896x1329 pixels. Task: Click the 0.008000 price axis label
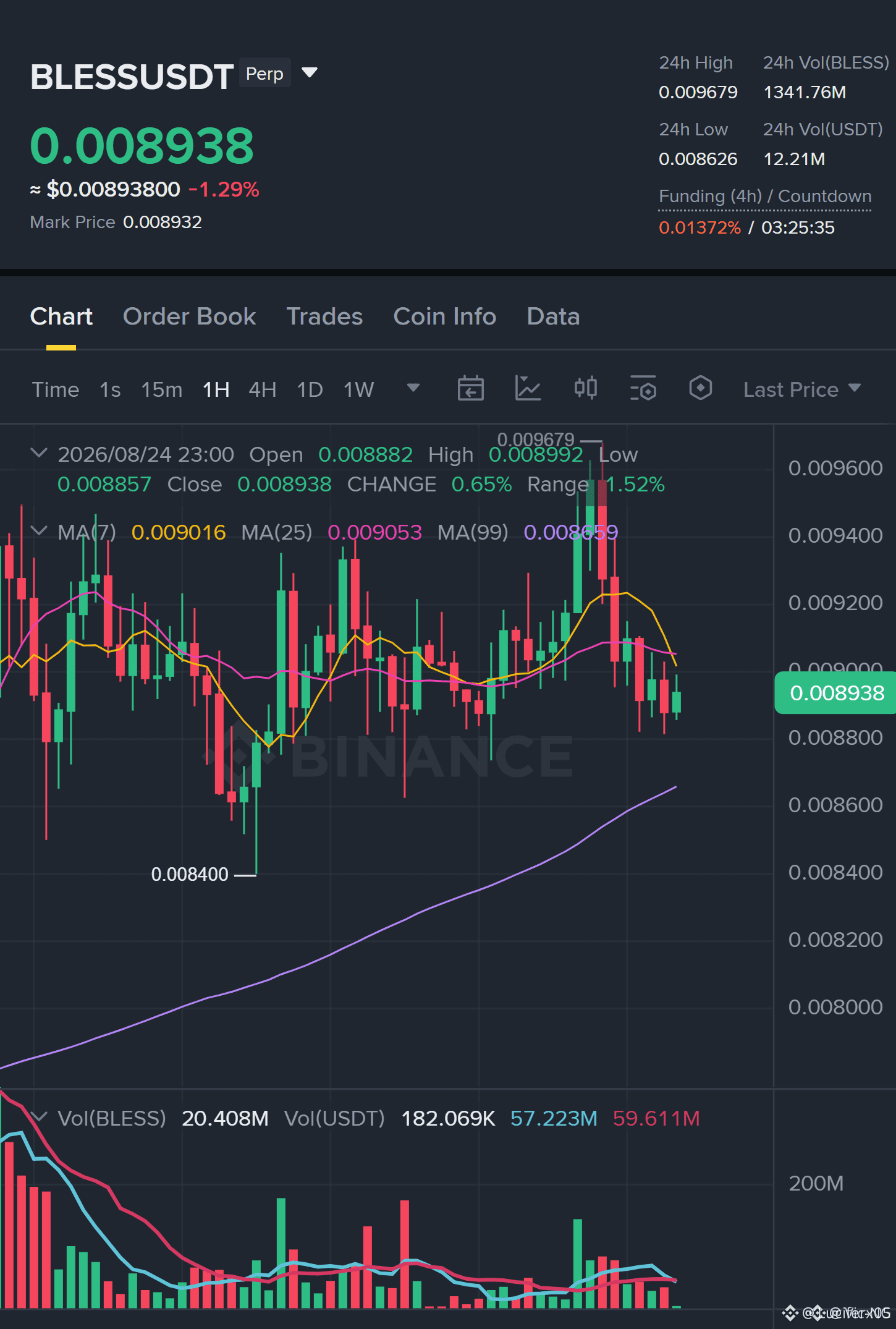[x=835, y=1007]
